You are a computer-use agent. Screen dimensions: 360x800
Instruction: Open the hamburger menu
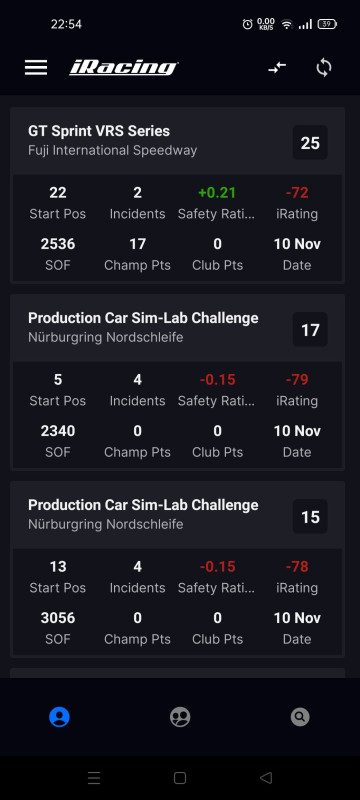pyautogui.click(x=36, y=67)
